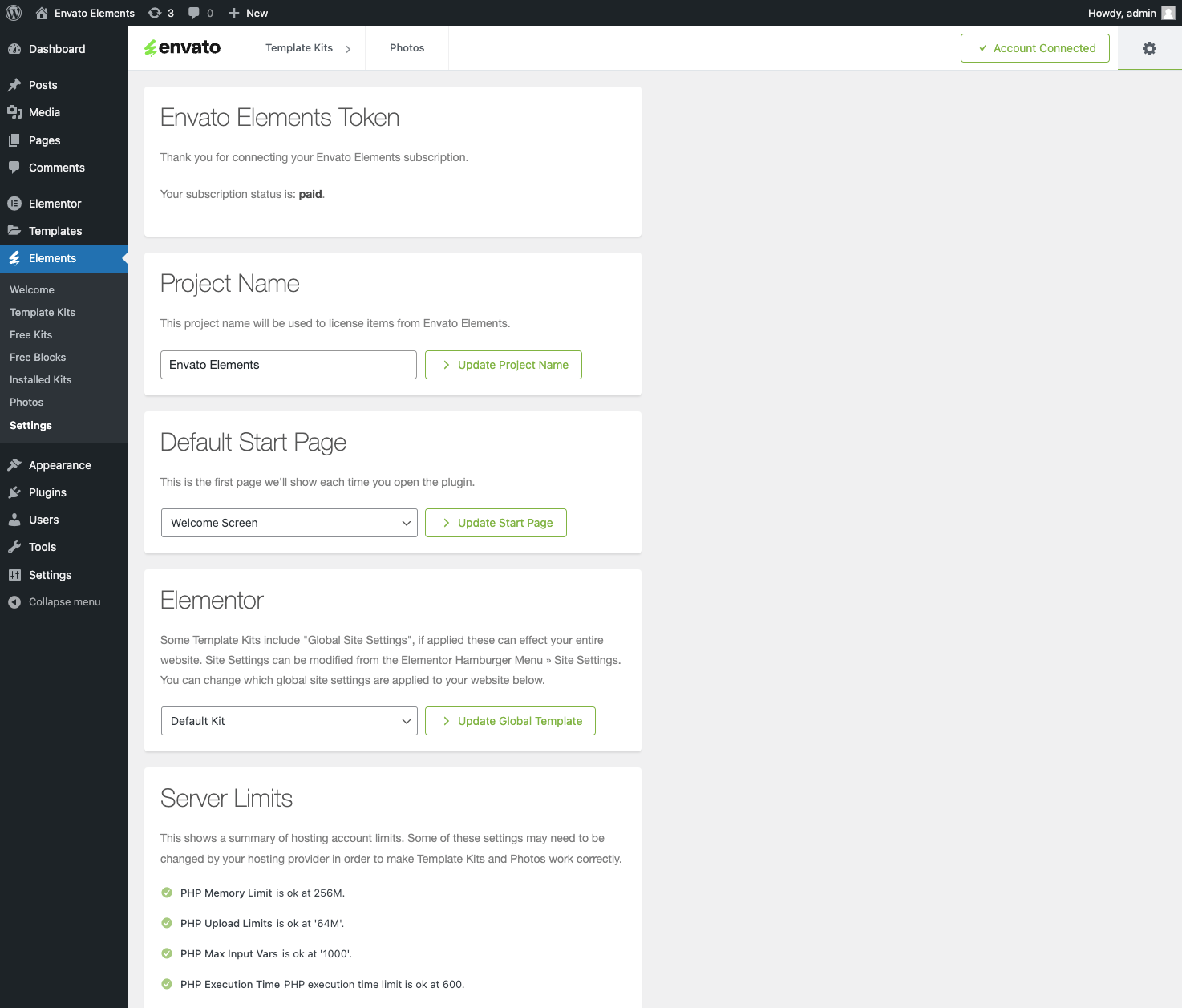Screen dimensions: 1182x1008
Task: Click the Pages icon in sidebar
Action: pos(14,140)
